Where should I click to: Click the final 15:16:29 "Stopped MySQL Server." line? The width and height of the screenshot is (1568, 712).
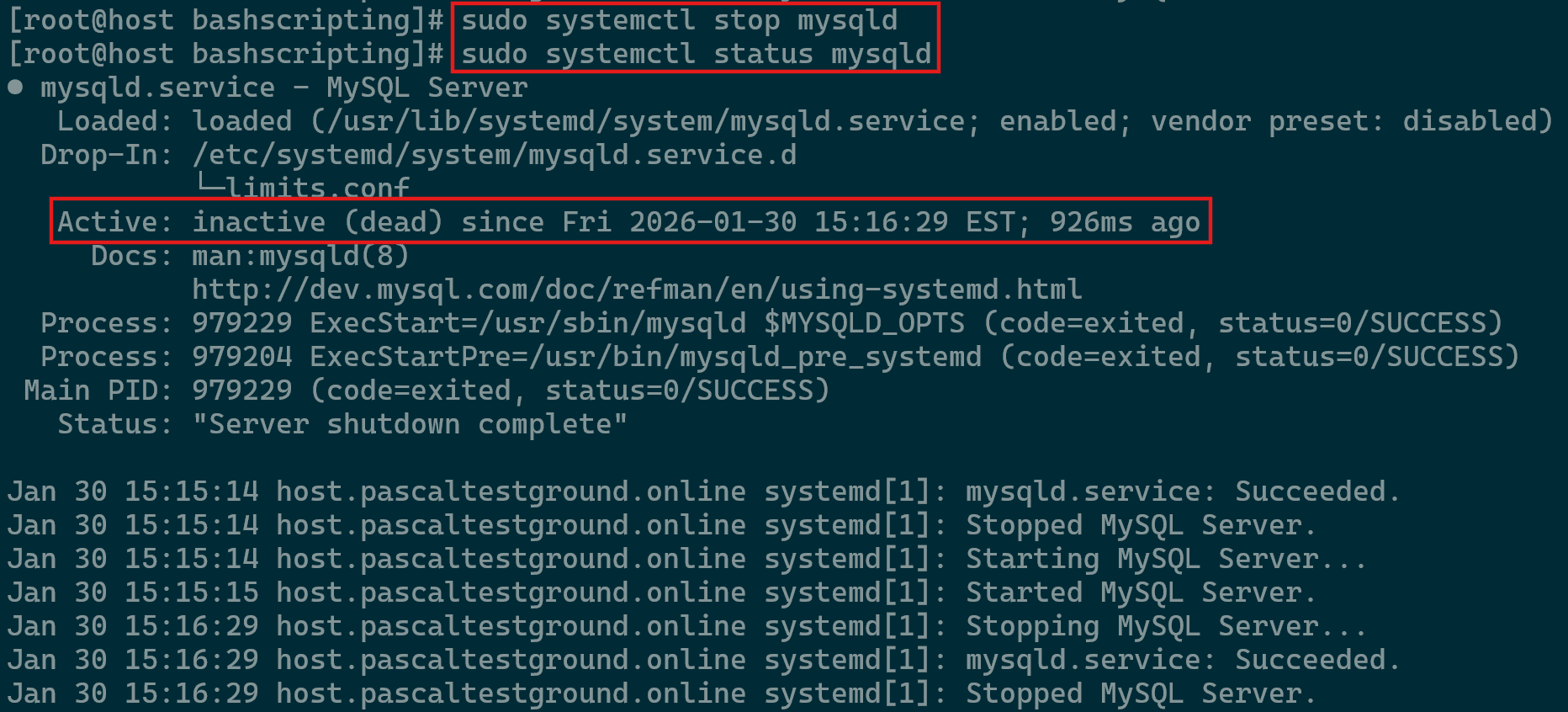[x=1141, y=693]
